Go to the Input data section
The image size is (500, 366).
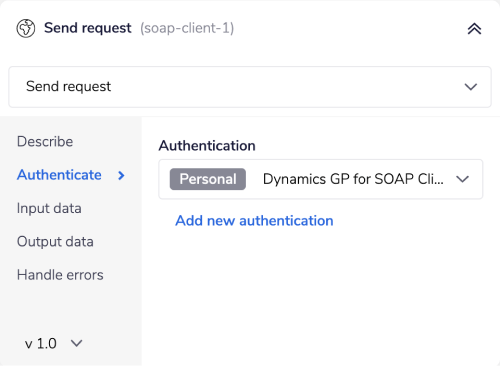pyautogui.click(x=49, y=208)
